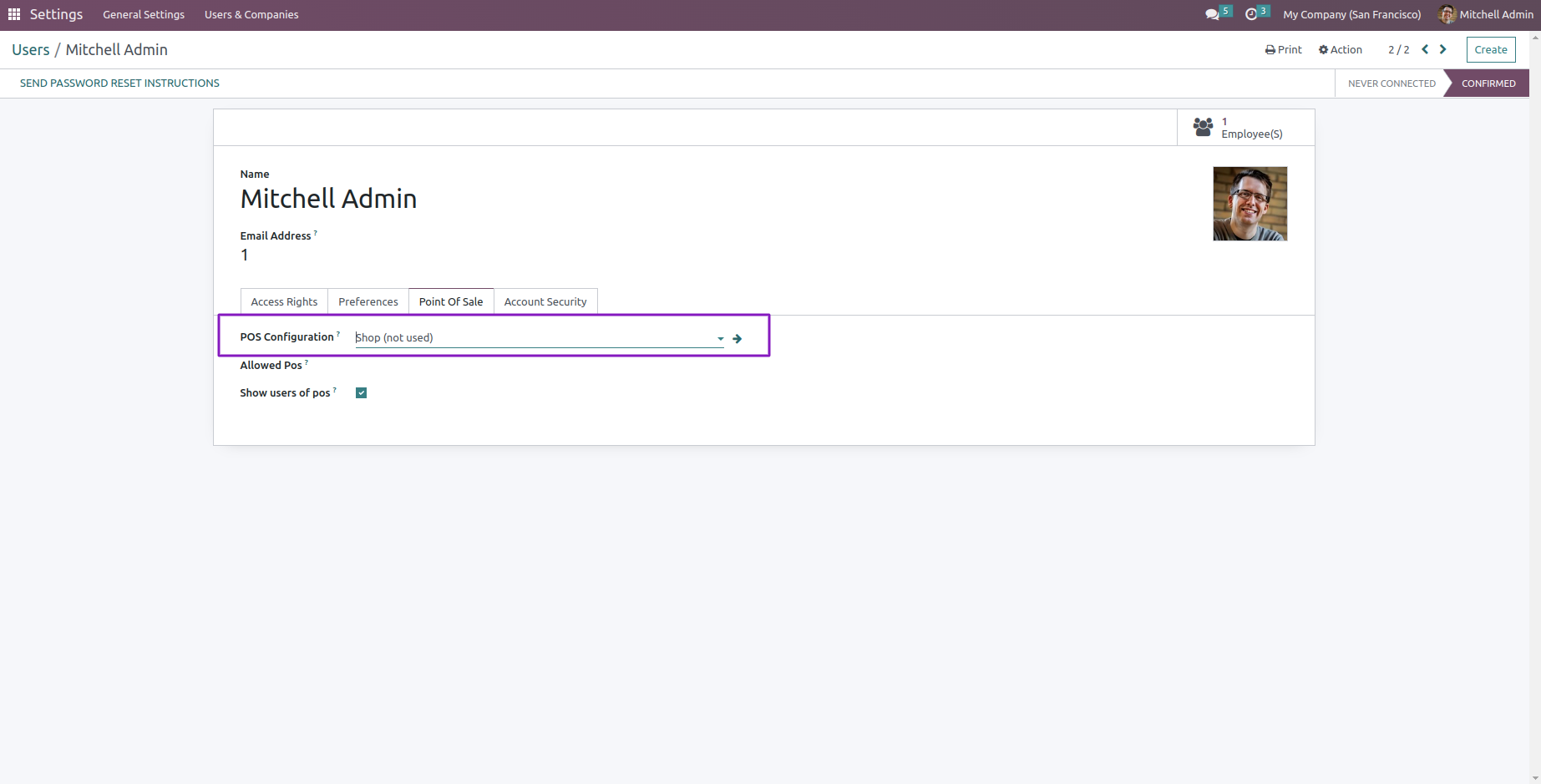
Task: Open the General Settings menu
Action: point(143,14)
